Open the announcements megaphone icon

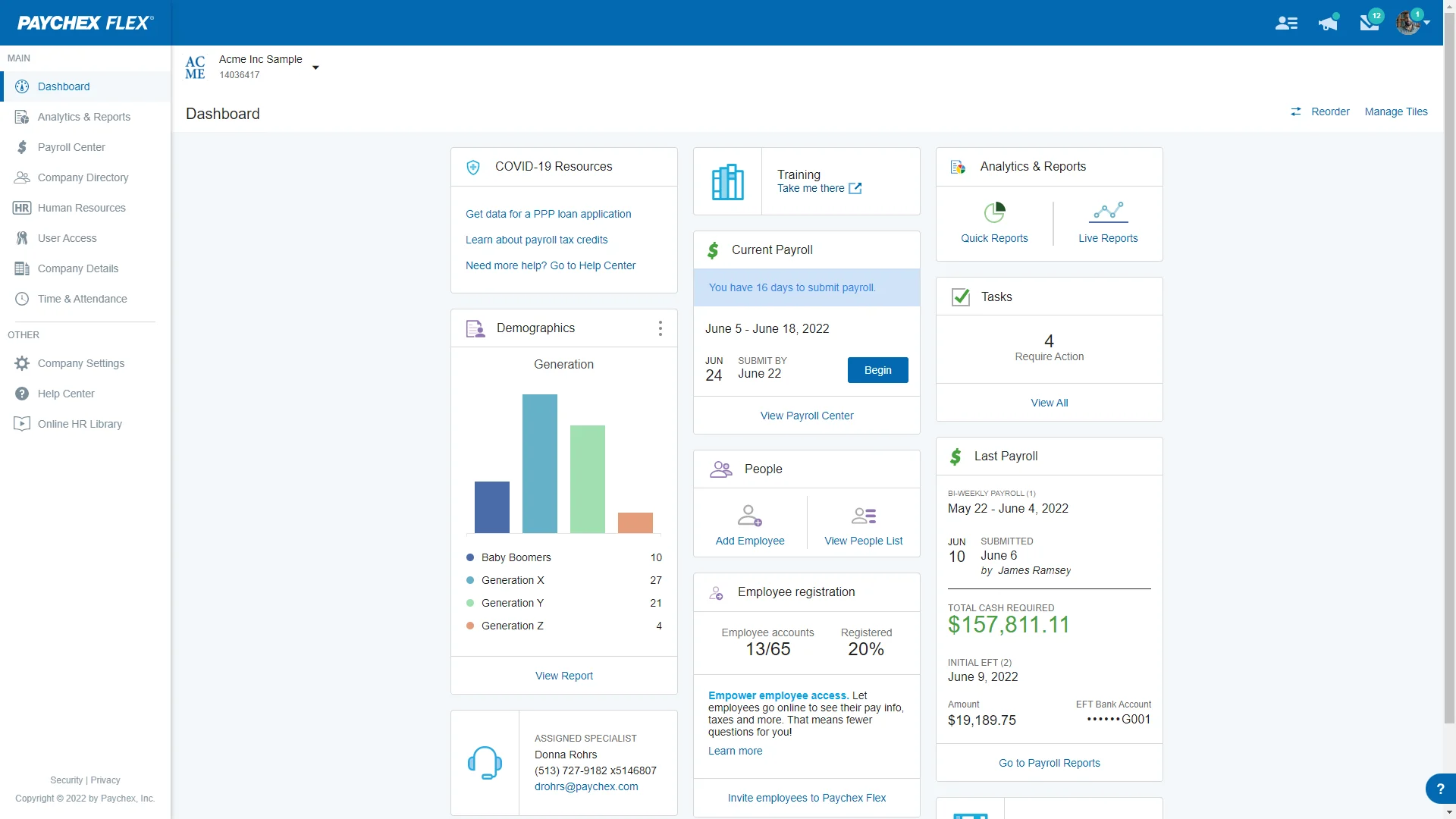click(1328, 23)
